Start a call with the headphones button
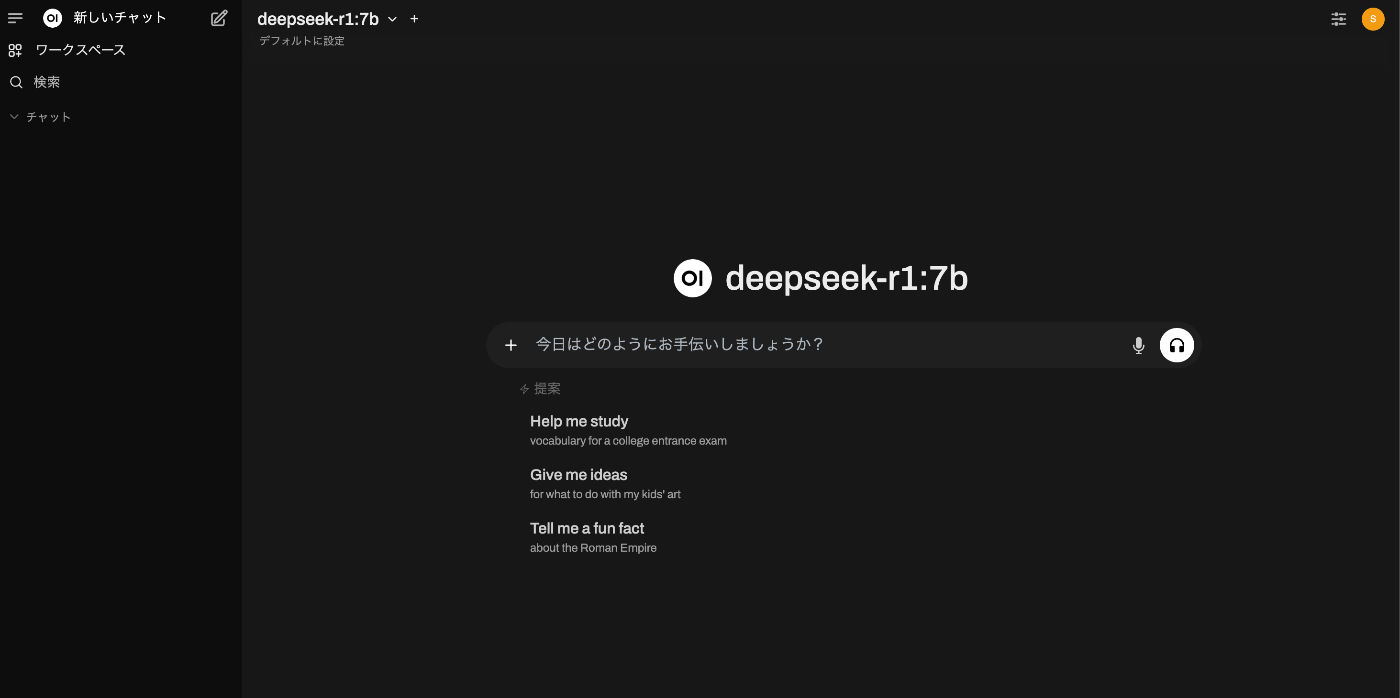The width and height of the screenshot is (1400, 698). (1177, 345)
